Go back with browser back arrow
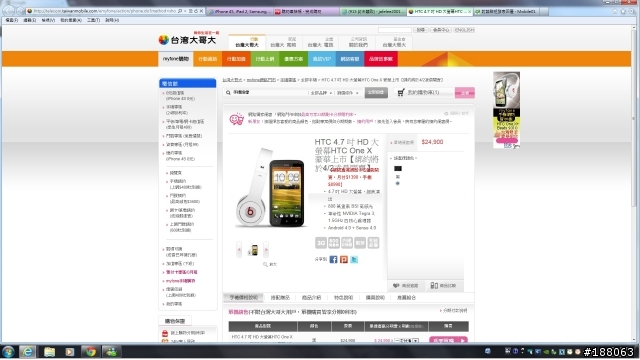Viewport: 640px width, 360px height. tap(9, 11)
